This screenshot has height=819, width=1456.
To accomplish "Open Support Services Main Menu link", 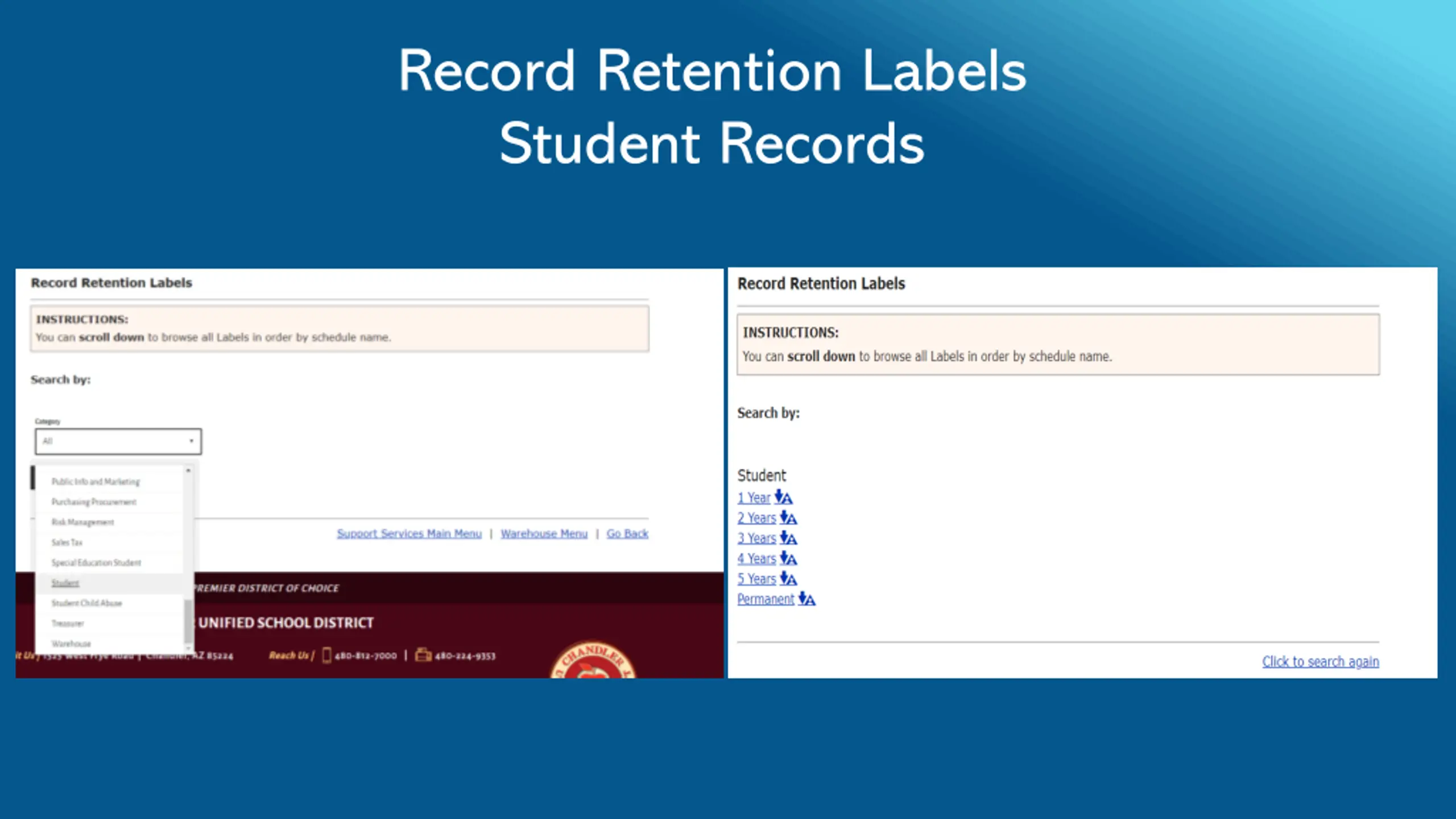I will click(409, 533).
